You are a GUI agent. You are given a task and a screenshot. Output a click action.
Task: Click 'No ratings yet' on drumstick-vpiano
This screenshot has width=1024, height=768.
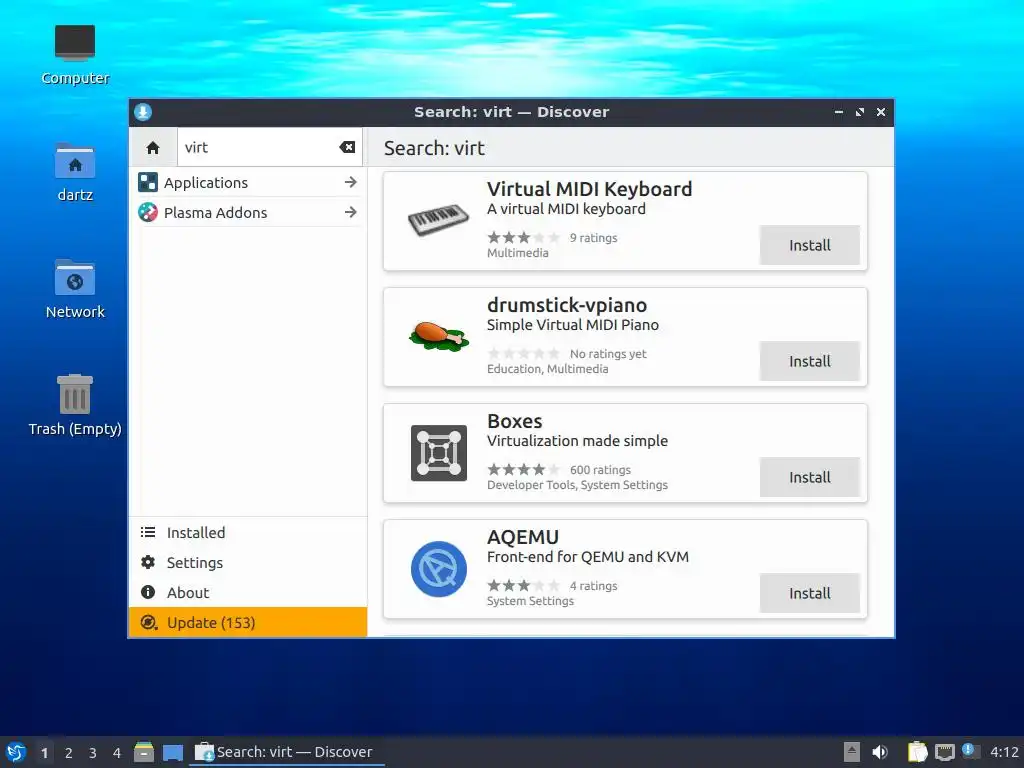point(608,354)
